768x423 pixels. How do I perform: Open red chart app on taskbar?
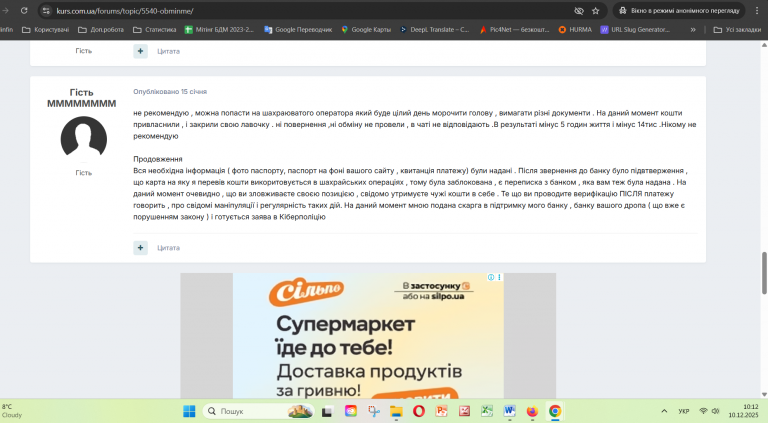point(464,411)
